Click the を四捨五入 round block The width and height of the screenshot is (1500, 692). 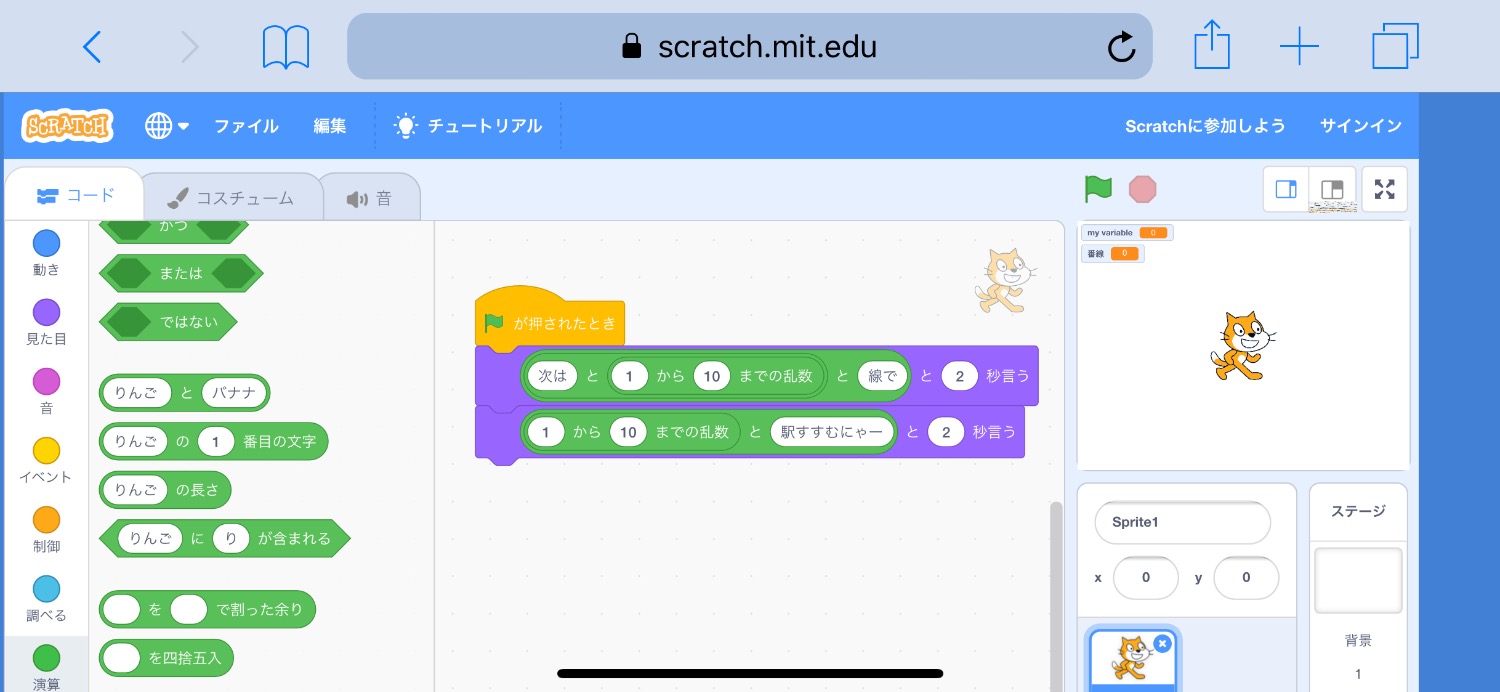166,658
